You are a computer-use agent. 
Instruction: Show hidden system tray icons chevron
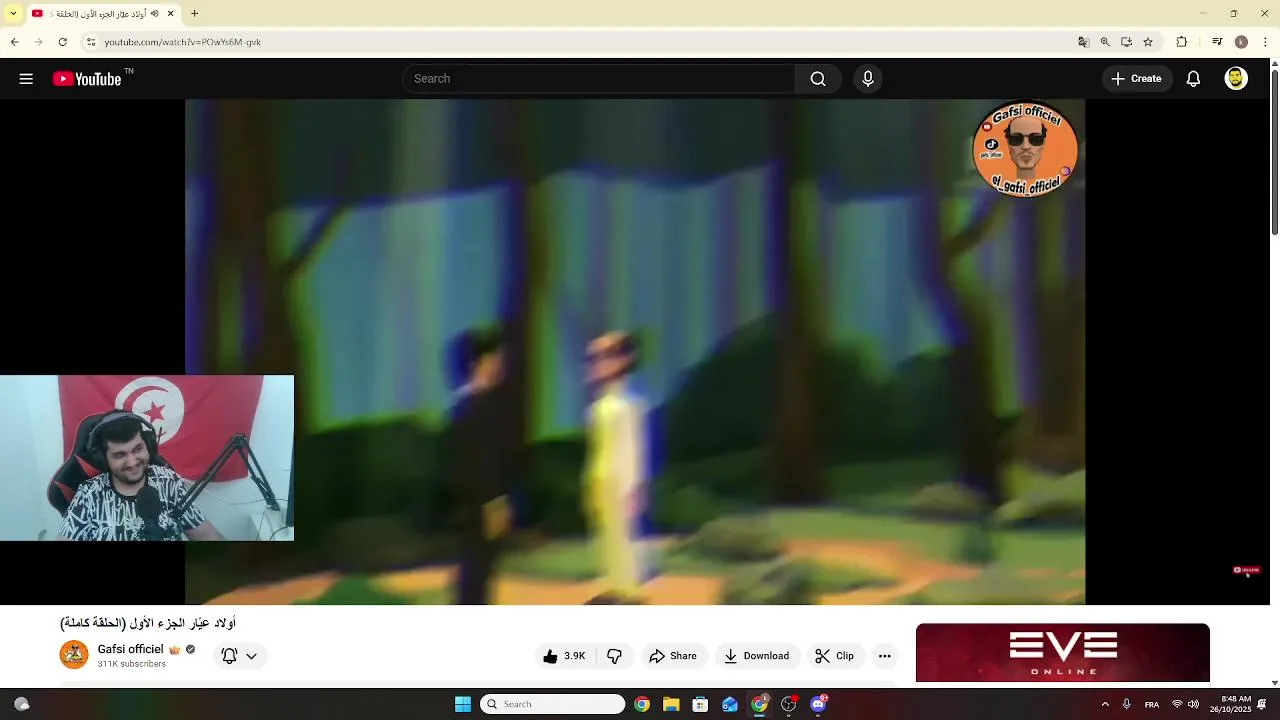click(x=1105, y=704)
